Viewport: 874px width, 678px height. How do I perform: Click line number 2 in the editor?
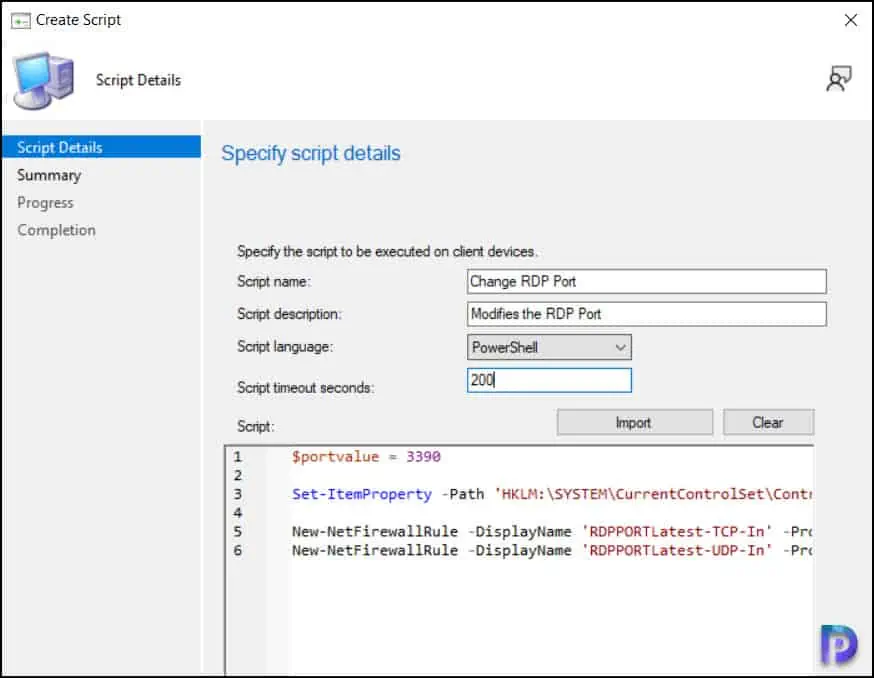[238, 476]
